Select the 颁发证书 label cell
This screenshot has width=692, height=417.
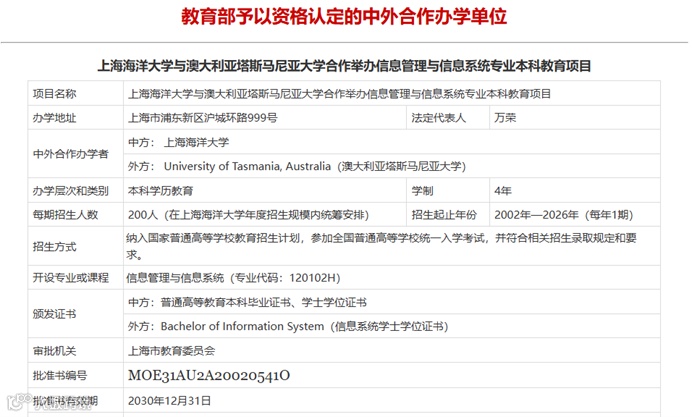point(75,314)
